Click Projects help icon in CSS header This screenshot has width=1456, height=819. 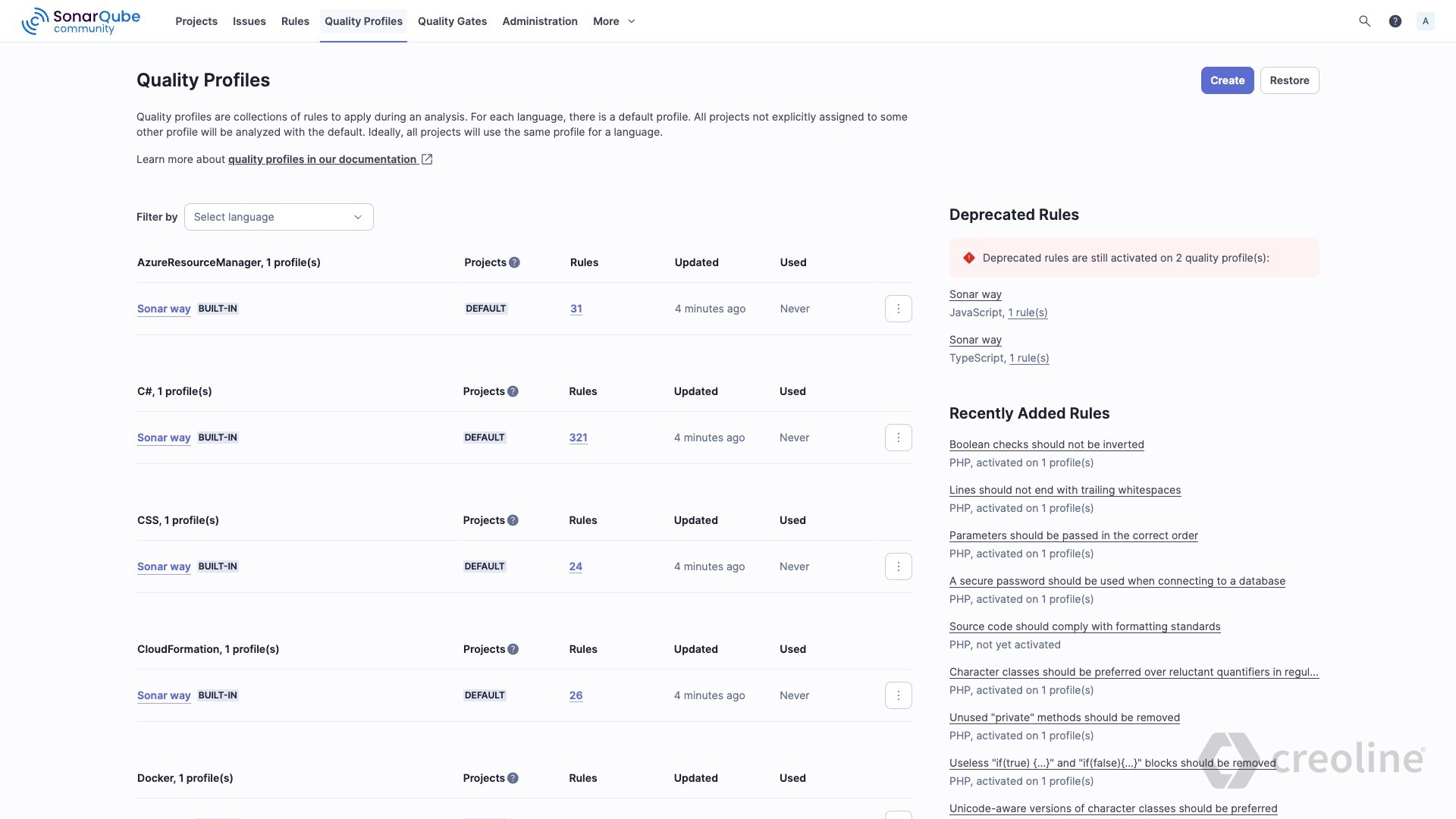pyautogui.click(x=513, y=520)
